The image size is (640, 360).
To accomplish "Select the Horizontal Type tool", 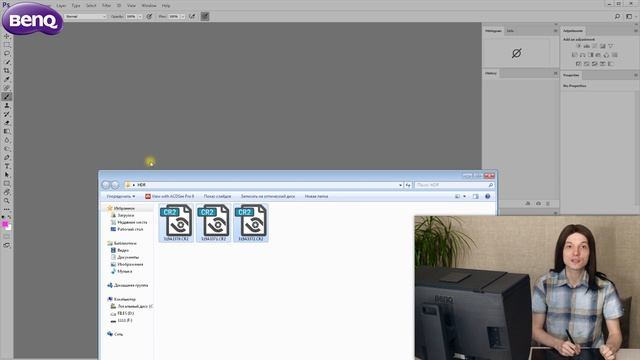I will click(7, 166).
